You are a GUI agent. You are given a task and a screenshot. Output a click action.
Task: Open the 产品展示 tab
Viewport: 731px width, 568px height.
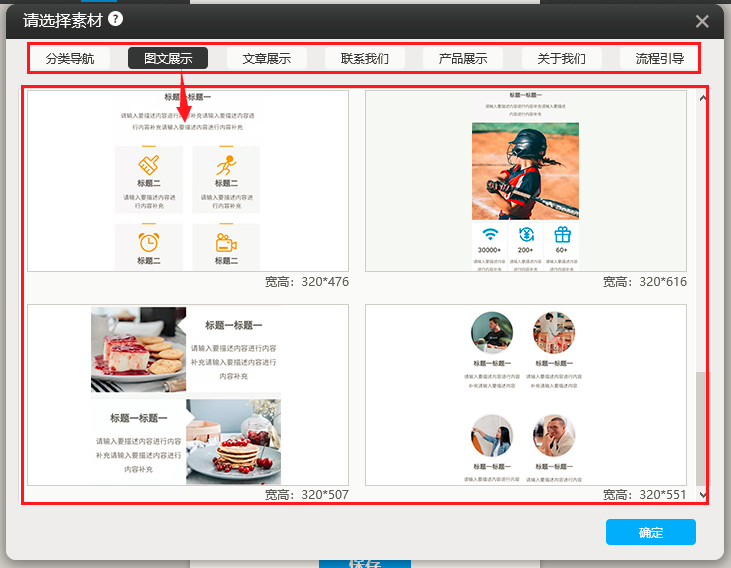(463, 58)
